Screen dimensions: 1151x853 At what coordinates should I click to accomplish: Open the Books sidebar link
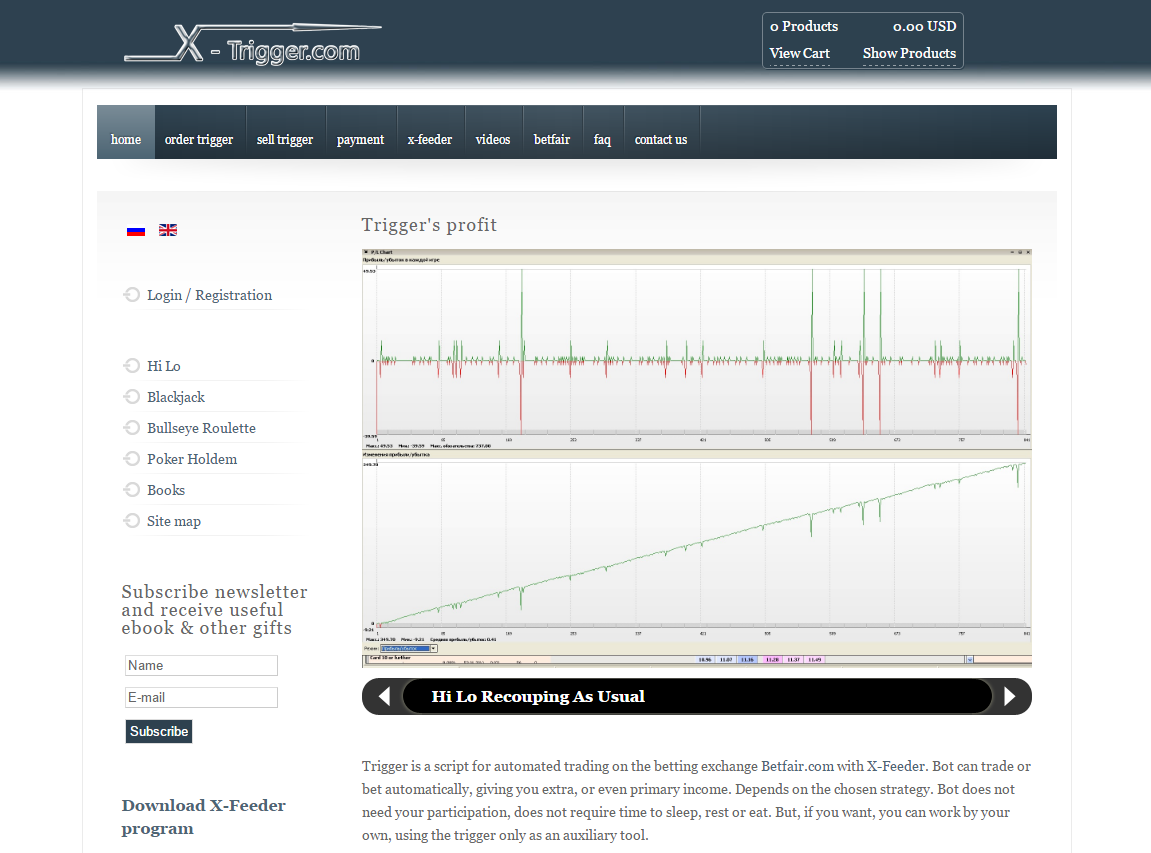point(166,490)
